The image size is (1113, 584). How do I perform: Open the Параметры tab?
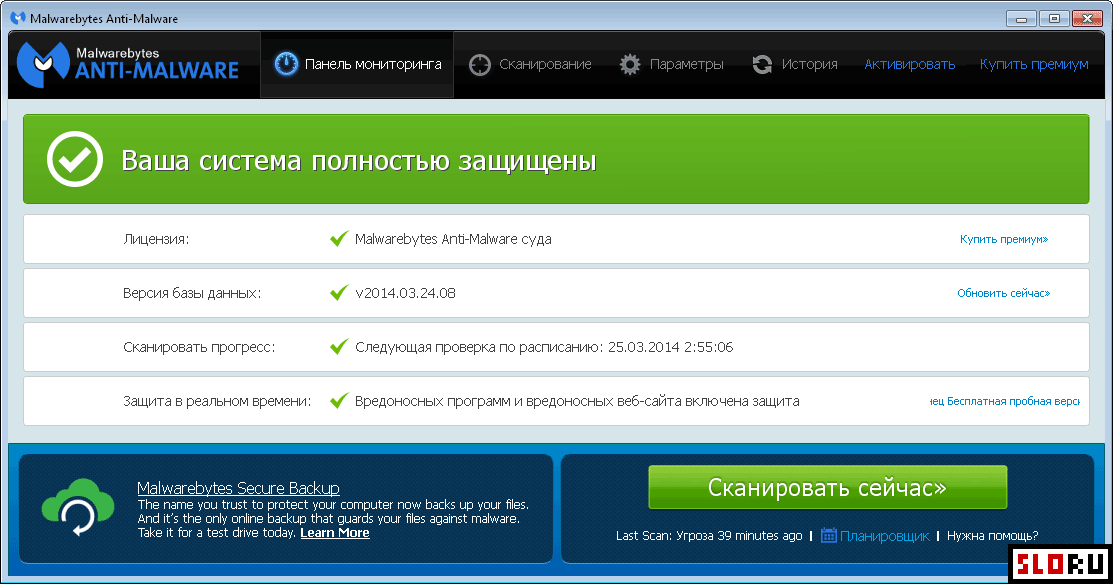pyautogui.click(x=671, y=65)
